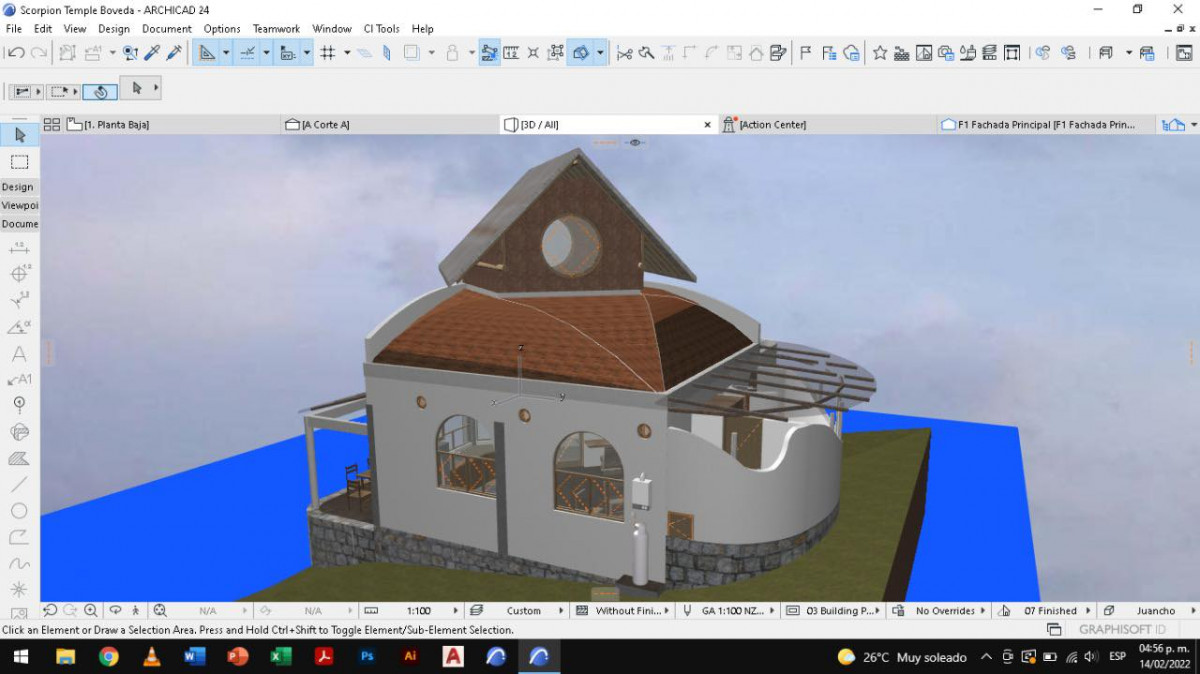Select the Line tool in the toolbox
This screenshot has height=674, width=1200.
(19, 484)
